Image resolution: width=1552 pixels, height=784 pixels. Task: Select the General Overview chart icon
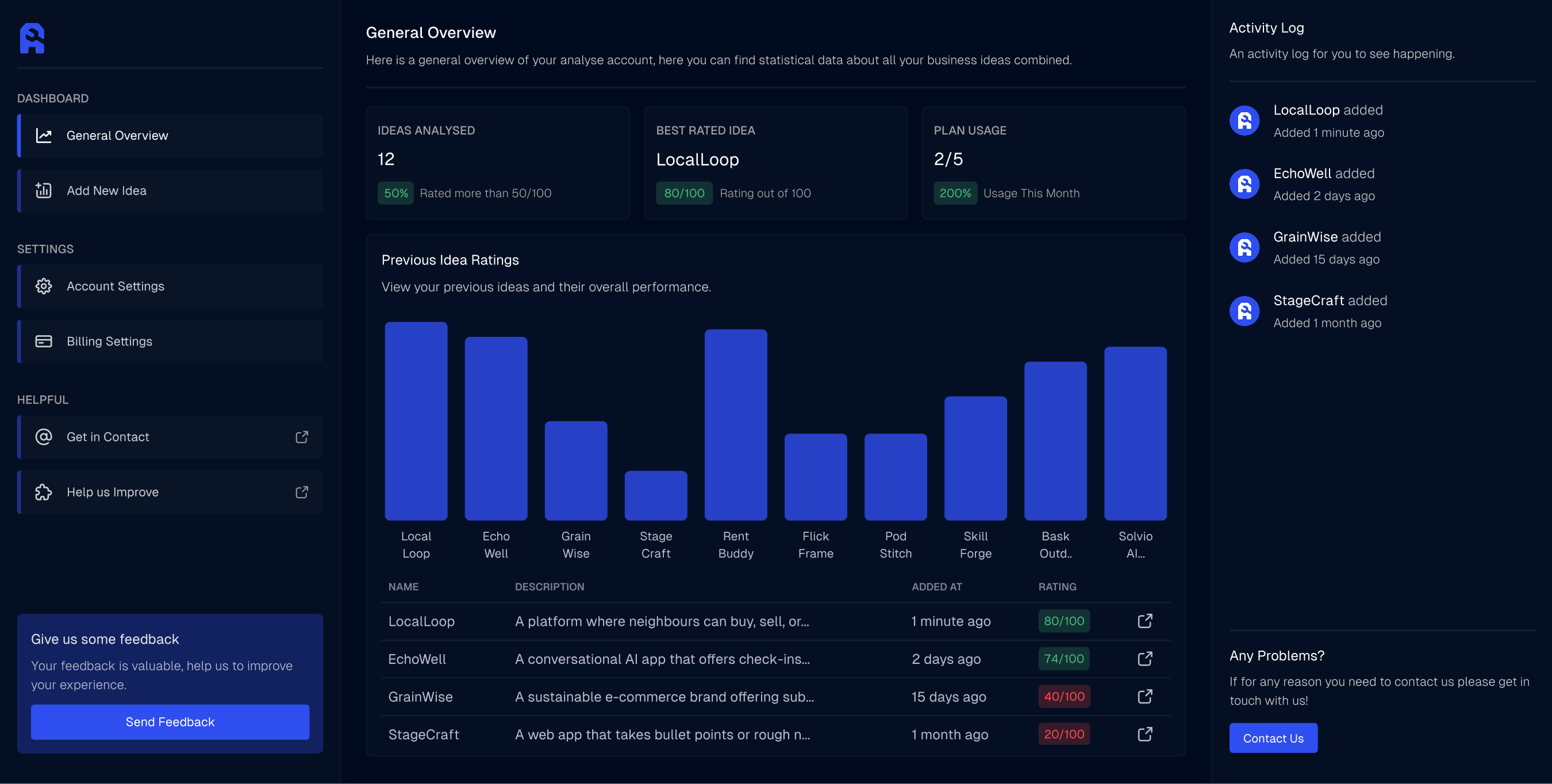pos(44,136)
